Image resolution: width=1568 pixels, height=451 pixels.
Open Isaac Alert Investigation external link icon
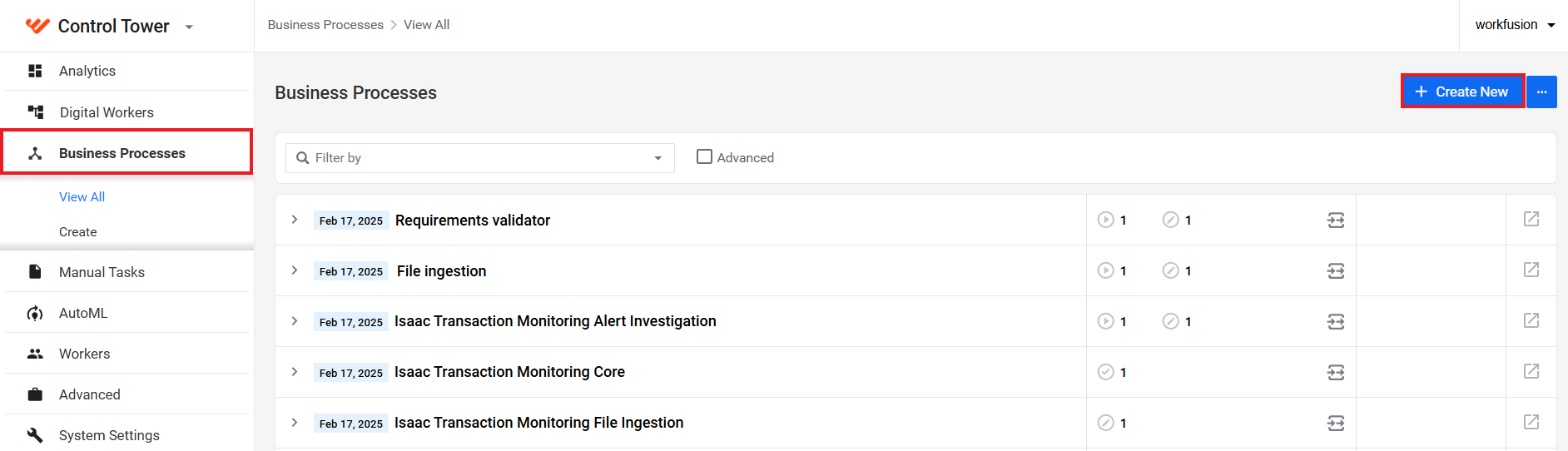point(1531,320)
